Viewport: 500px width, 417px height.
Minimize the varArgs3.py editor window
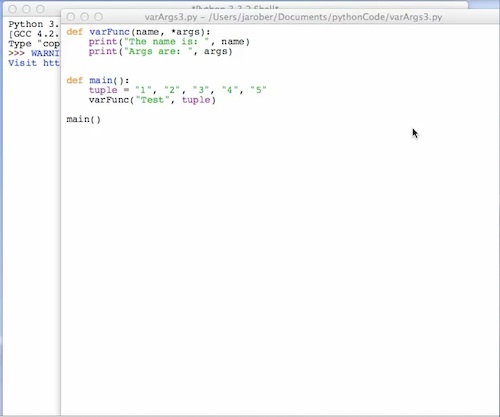click(85, 17)
